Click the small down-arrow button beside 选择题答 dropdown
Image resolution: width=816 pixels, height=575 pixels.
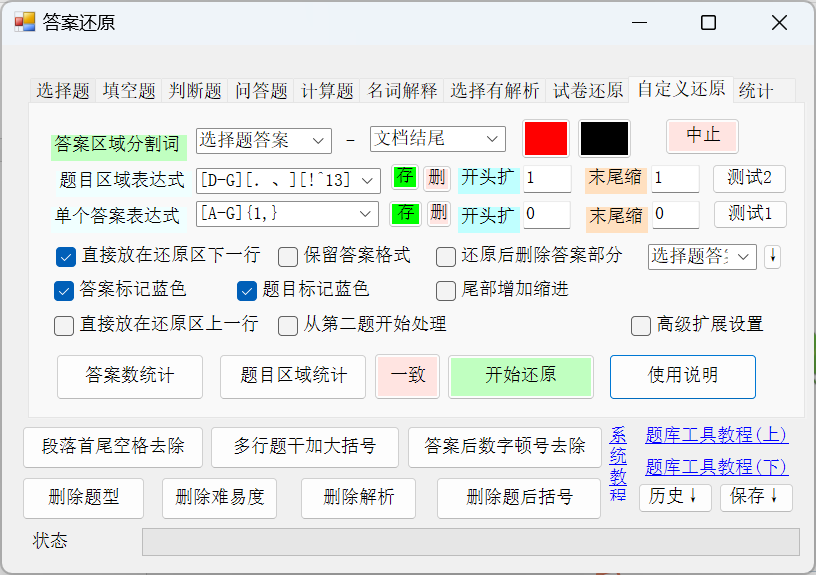pyautogui.click(x=772, y=257)
